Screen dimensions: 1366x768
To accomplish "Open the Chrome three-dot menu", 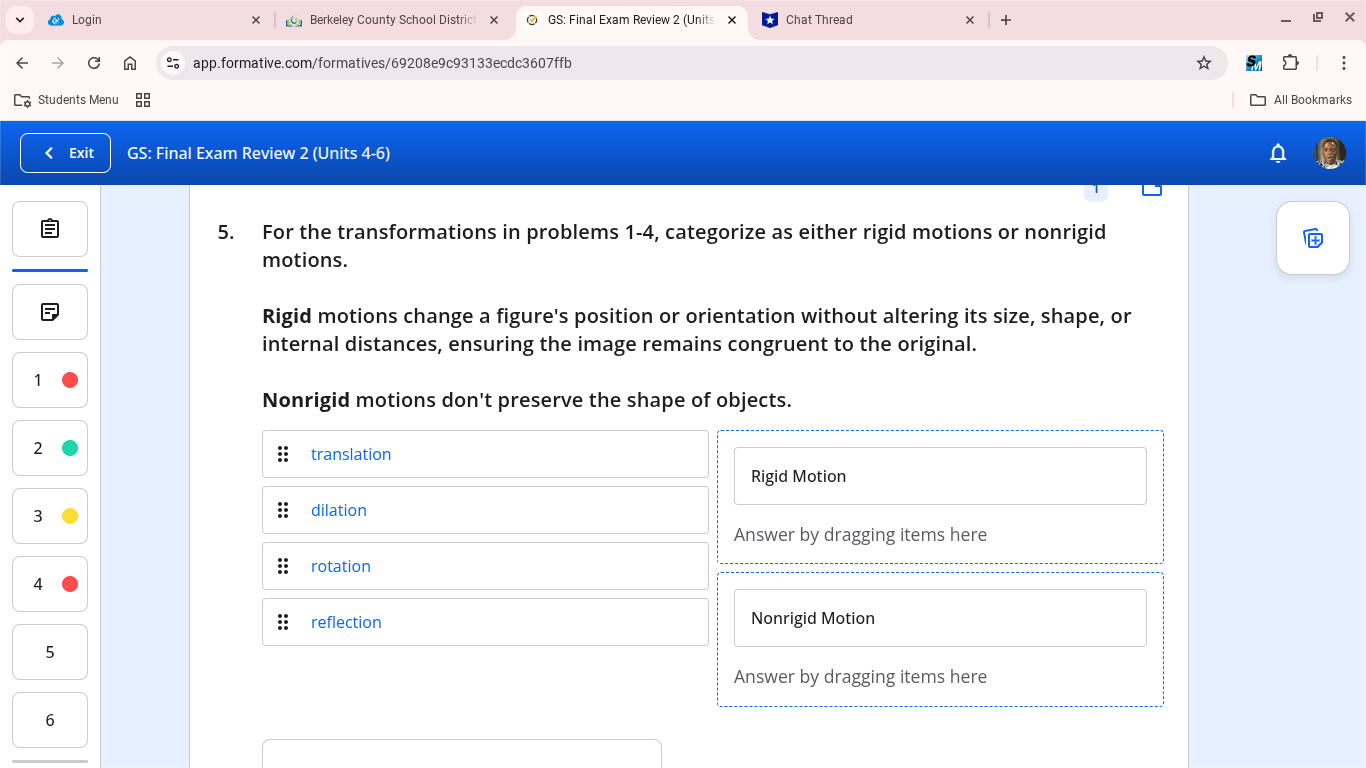I will 1344,62.
